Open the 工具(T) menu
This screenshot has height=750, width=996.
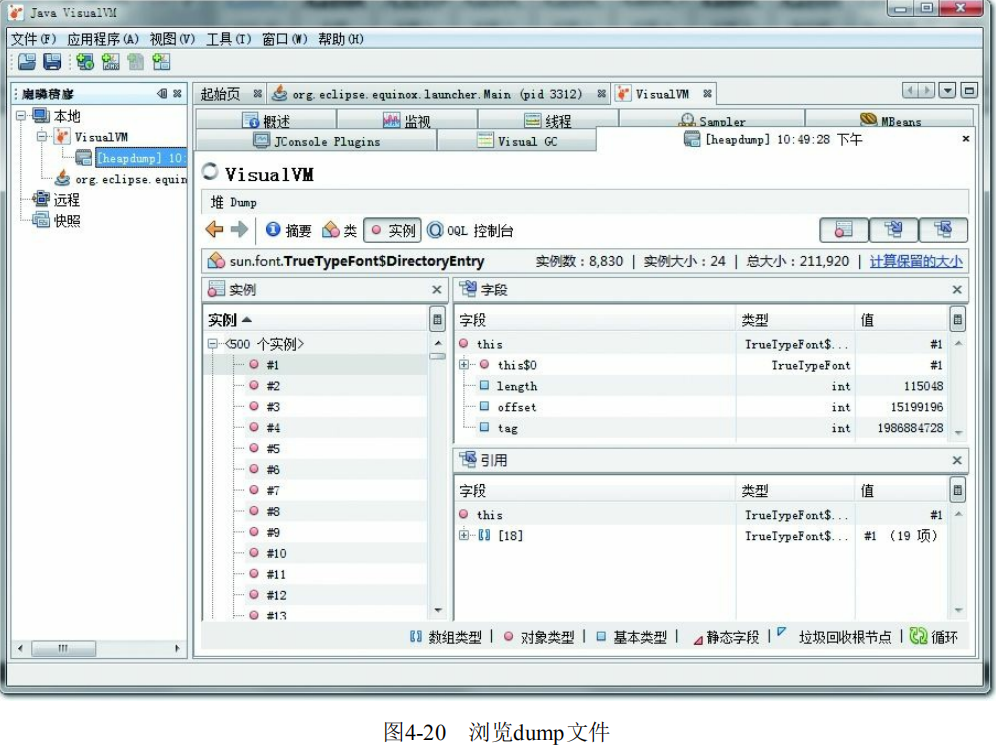229,39
